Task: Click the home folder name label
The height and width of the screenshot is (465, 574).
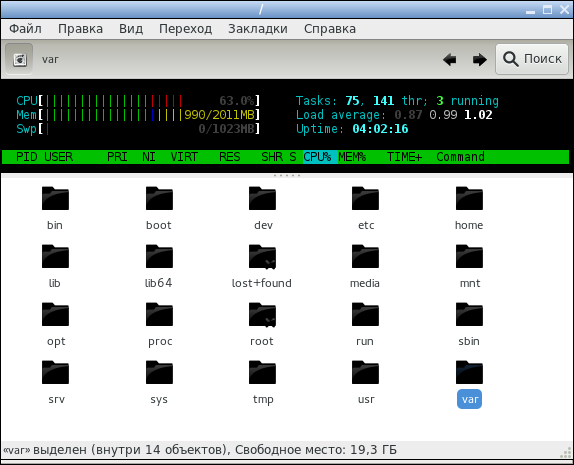Action: [469, 225]
